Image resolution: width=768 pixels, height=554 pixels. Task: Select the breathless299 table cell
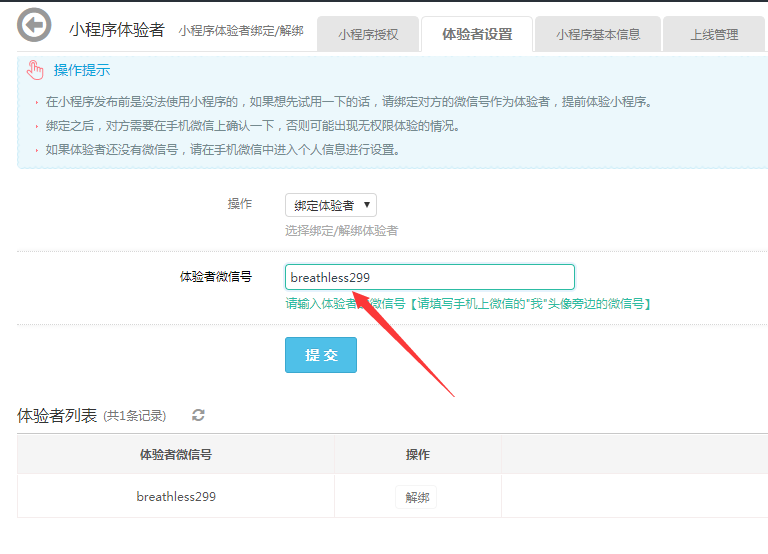pos(176,496)
